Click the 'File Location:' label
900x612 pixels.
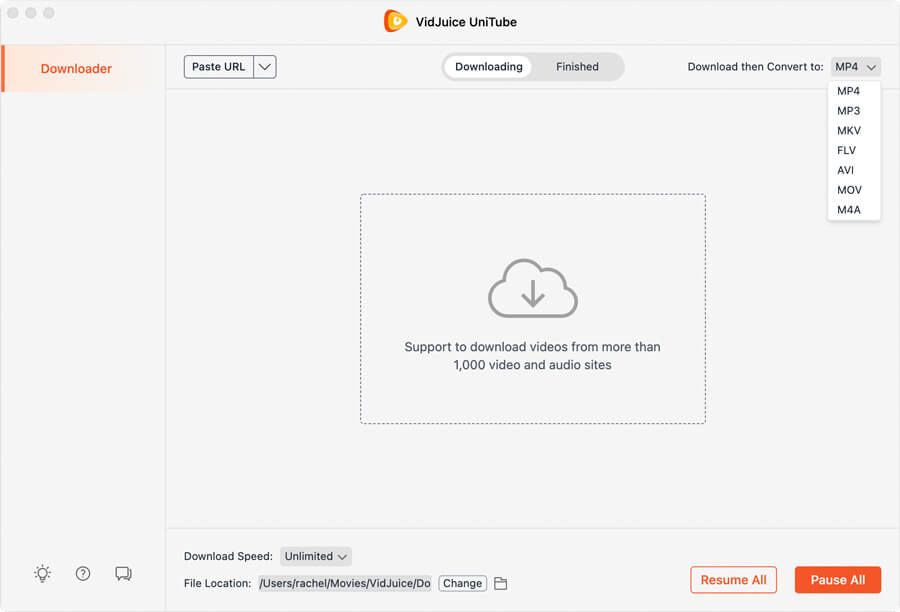(x=218, y=583)
